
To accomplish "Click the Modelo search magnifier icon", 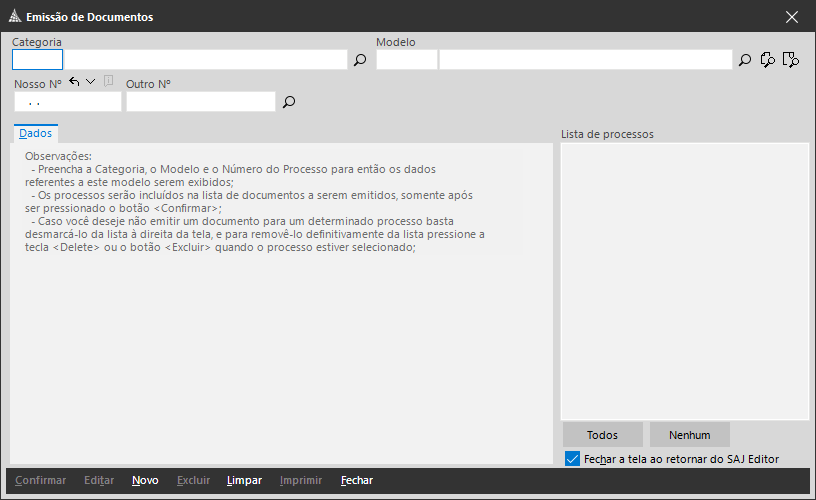I will [745, 60].
